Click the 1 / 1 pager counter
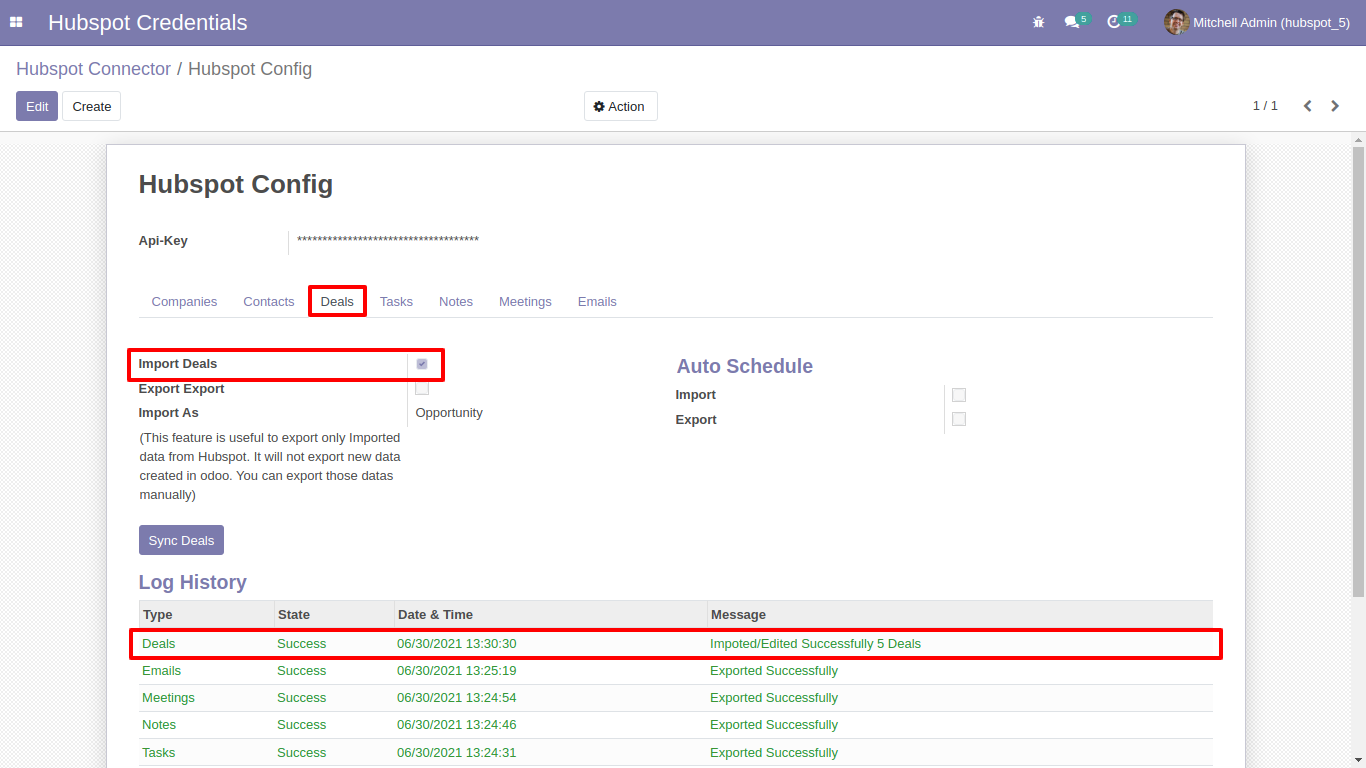The image size is (1366, 768). [x=1265, y=106]
